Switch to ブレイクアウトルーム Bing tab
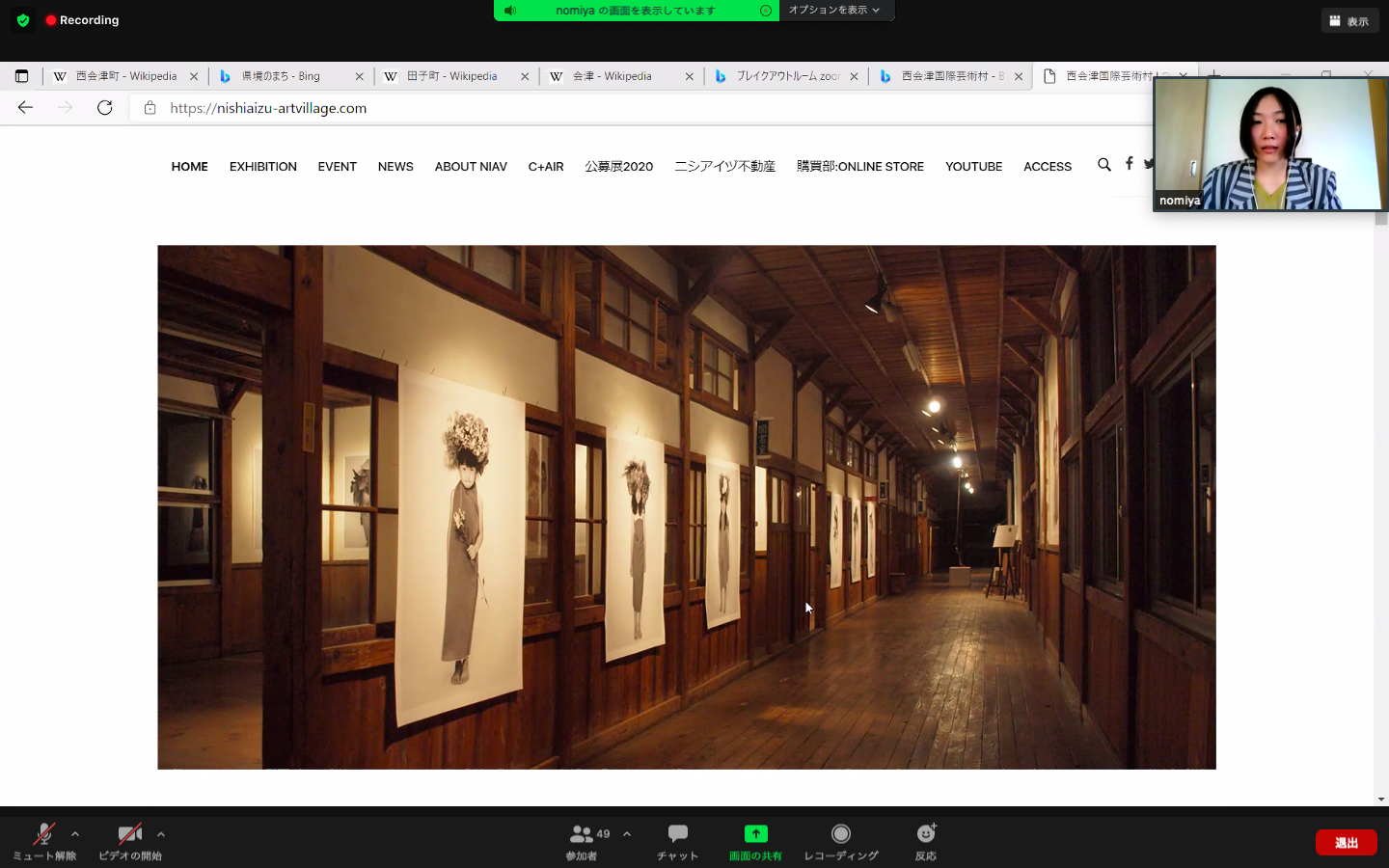The width and height of the screenshot is (1389, 868). click(x=787, y=76)
